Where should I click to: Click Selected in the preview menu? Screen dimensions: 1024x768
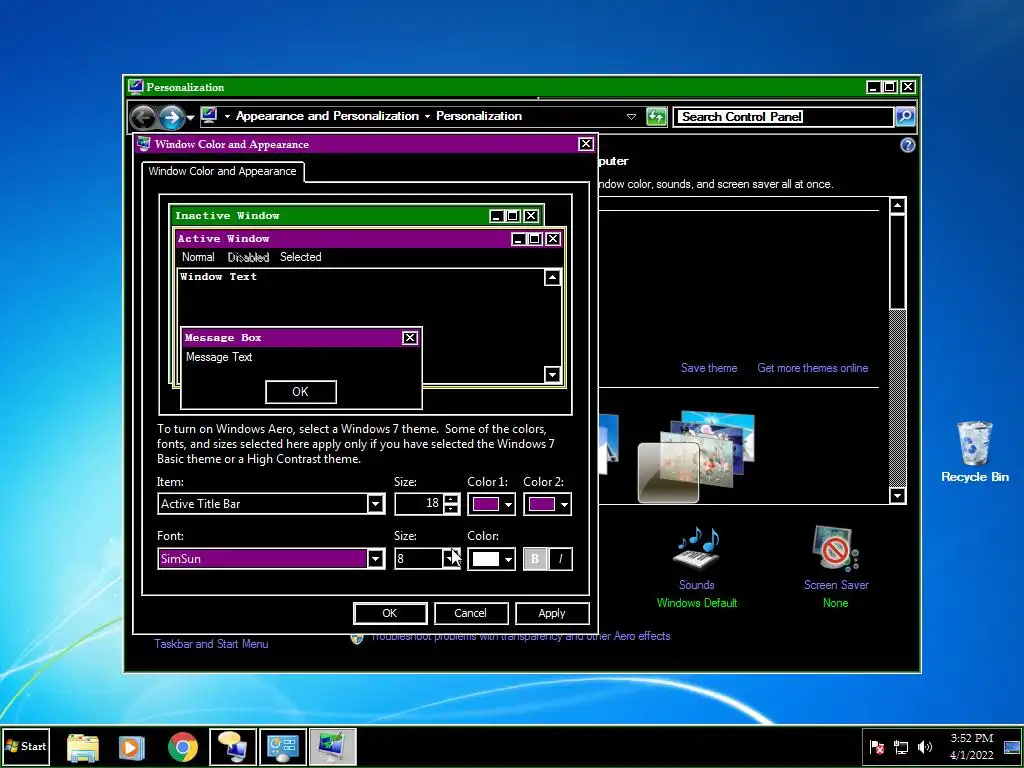pyautogui.click(x=300, y=257)
